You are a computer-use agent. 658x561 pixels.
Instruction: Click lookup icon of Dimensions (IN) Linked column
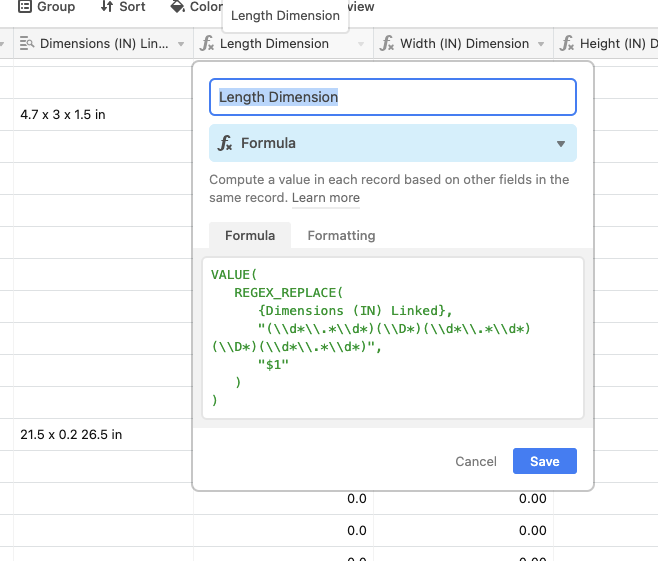click(27, 43)
